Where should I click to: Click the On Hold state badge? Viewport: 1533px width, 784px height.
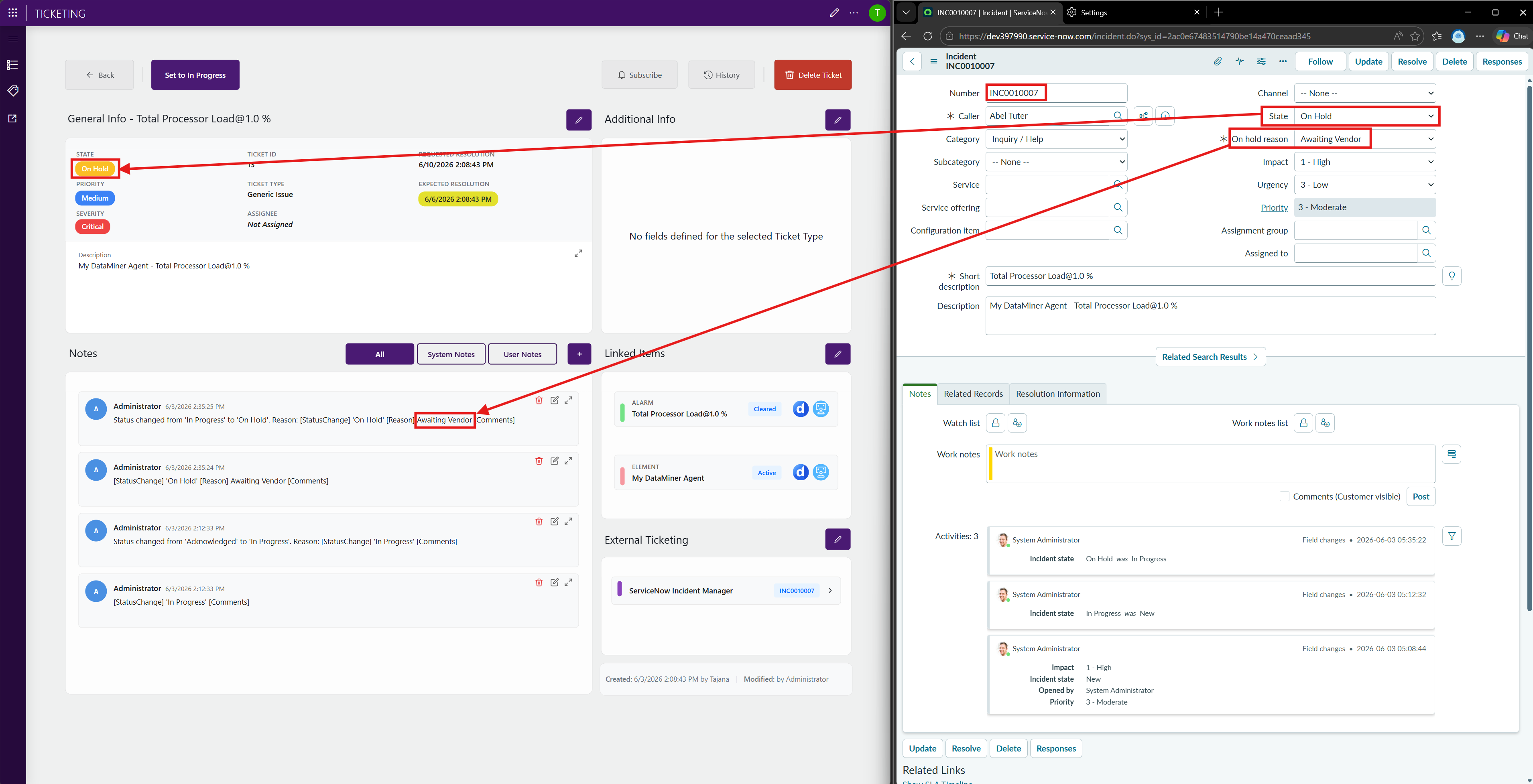[x=95, y=169]
